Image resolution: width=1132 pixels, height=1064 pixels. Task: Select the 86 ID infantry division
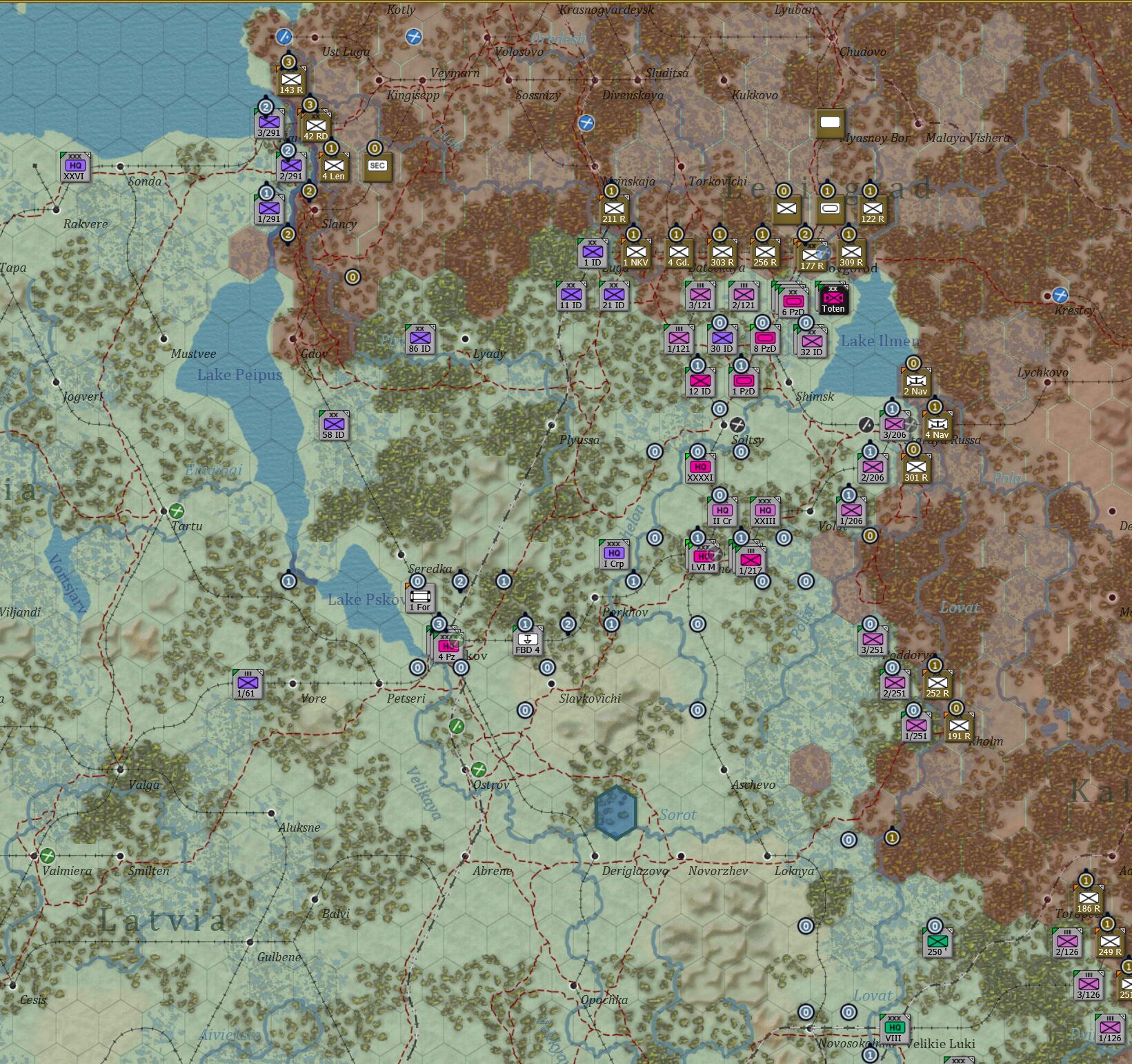(420, 339)
